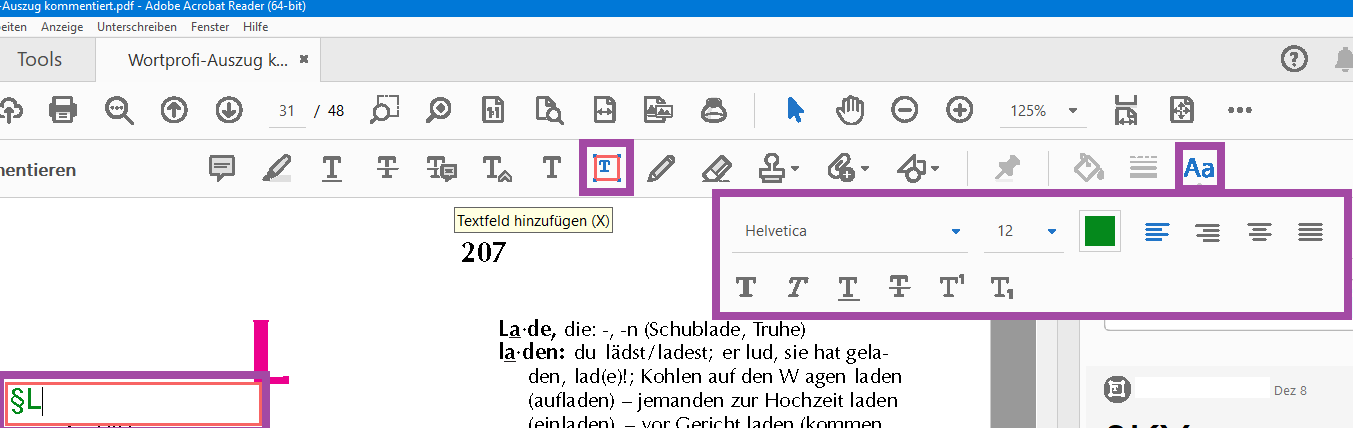
Task: Toggle underline text formatting
Action: tap(848, 288)
